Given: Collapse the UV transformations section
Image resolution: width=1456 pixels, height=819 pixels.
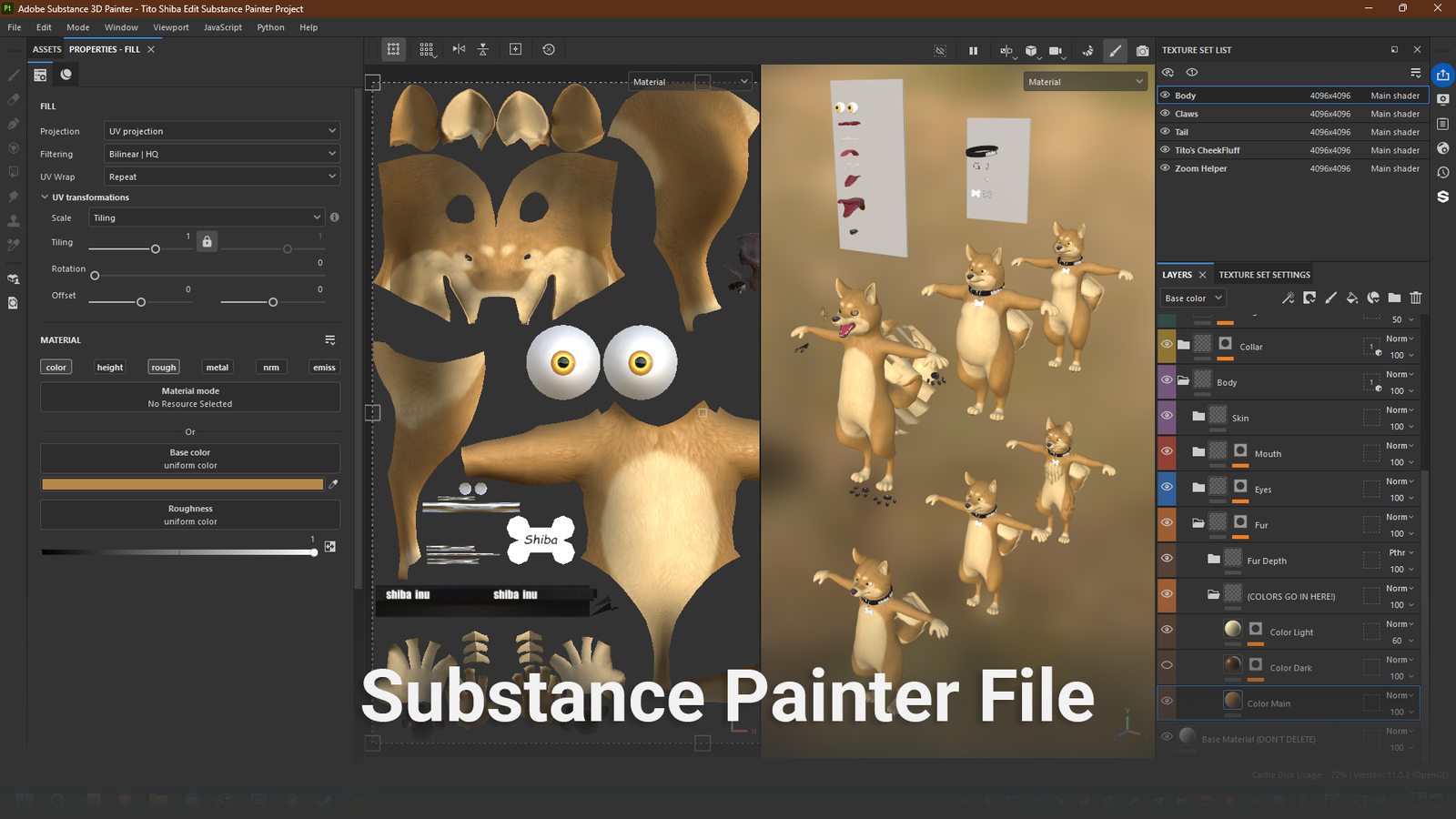Looking at the screenshot, I should point(45,197).
